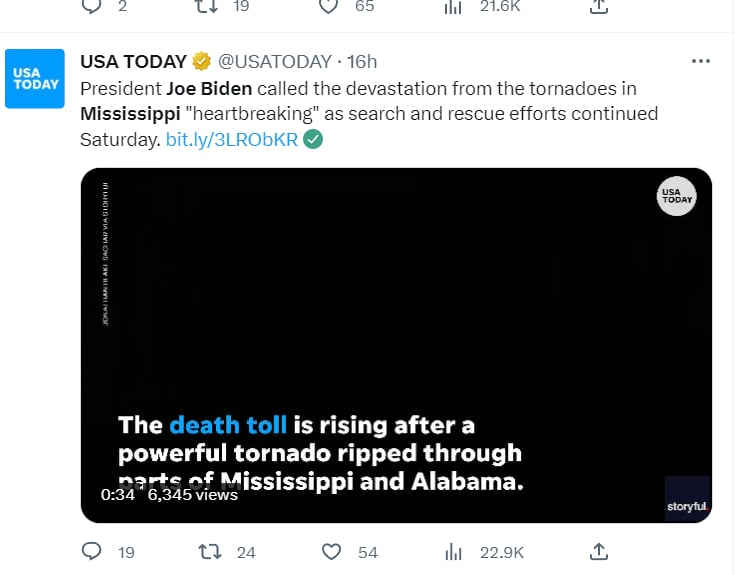Open USA TODAY profile avatar
Viewport: 742px width, 575px height.
35,79
